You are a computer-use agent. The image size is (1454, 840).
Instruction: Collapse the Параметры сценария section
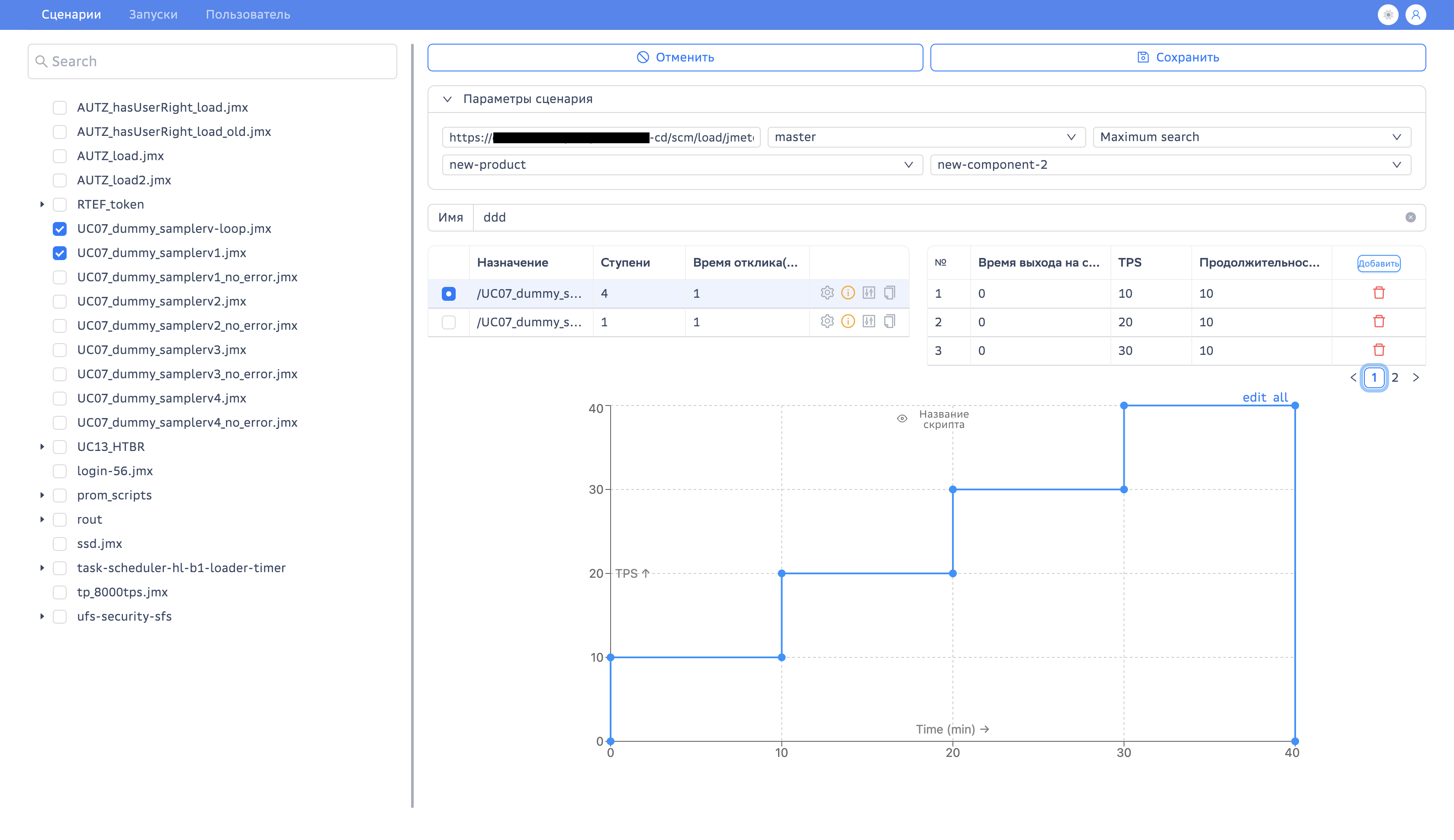point(447,99)
